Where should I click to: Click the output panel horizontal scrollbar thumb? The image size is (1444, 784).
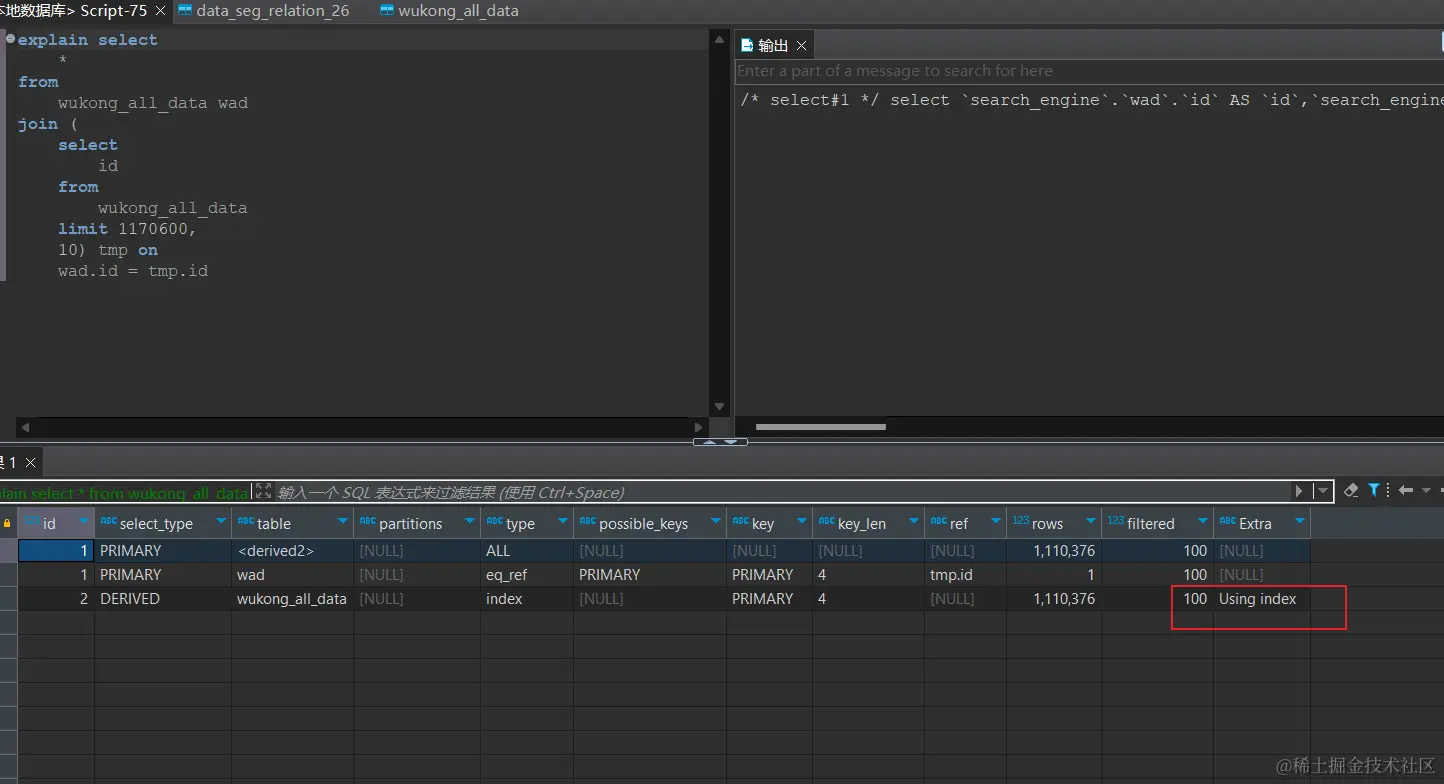click(821, 427)
